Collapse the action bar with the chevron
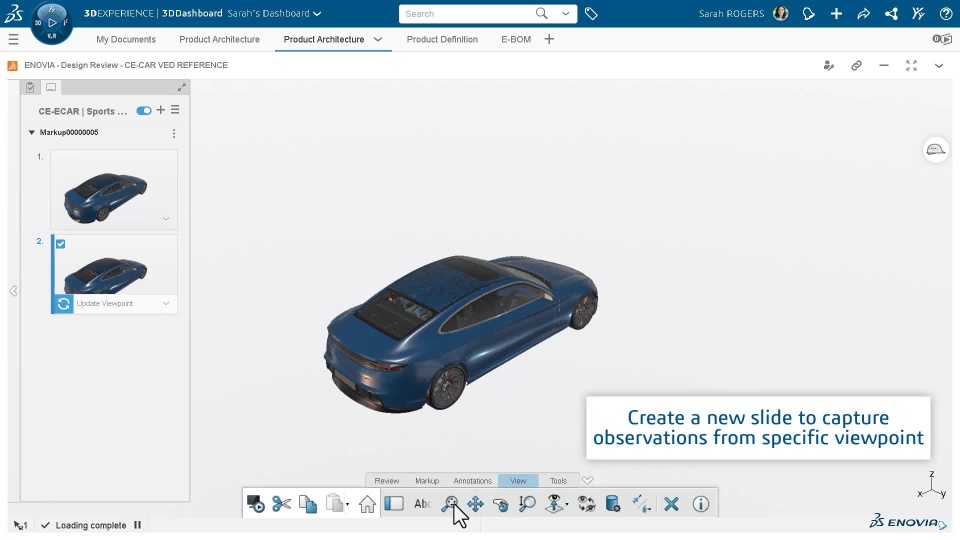The image size is (960, 540). (587, 480)
